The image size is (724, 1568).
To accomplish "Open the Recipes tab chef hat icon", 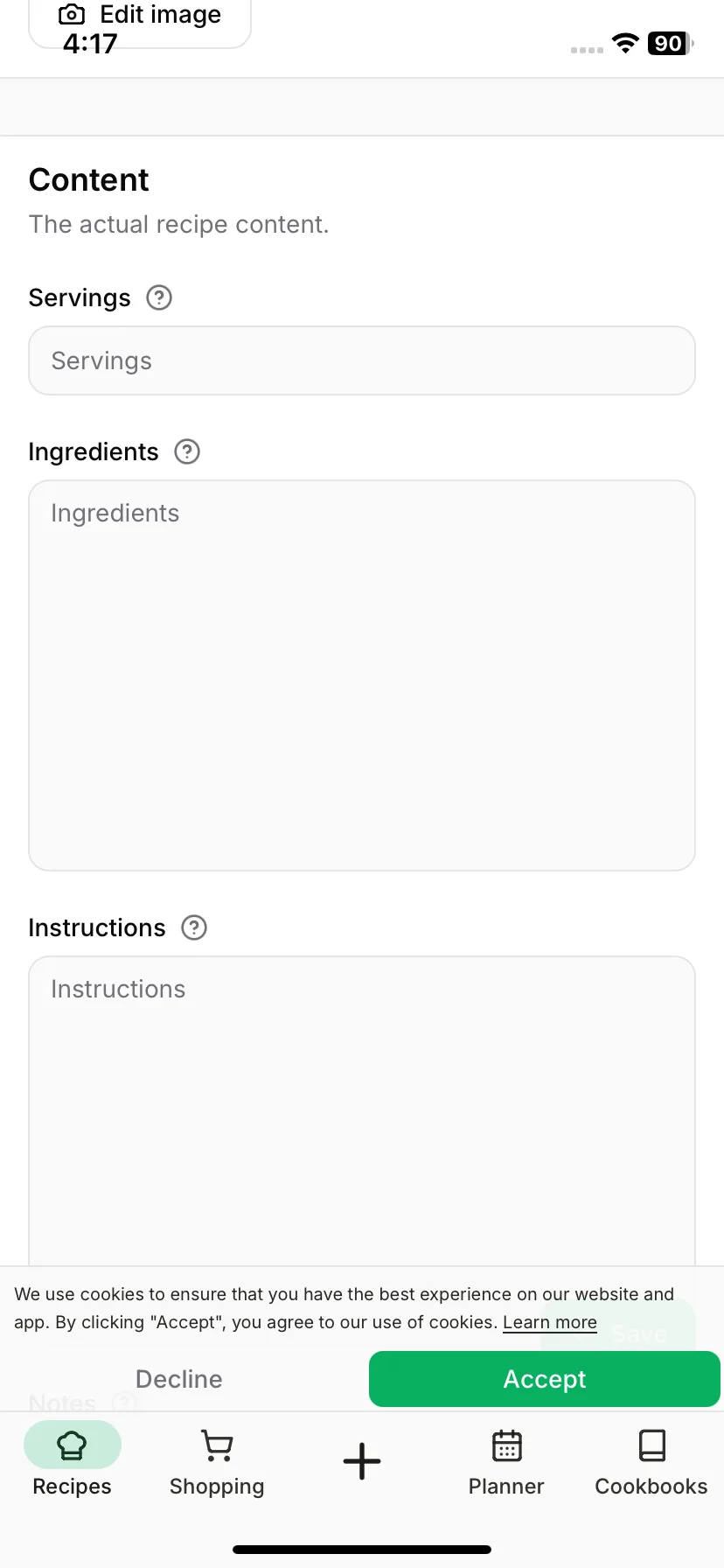I will 72,1445.
